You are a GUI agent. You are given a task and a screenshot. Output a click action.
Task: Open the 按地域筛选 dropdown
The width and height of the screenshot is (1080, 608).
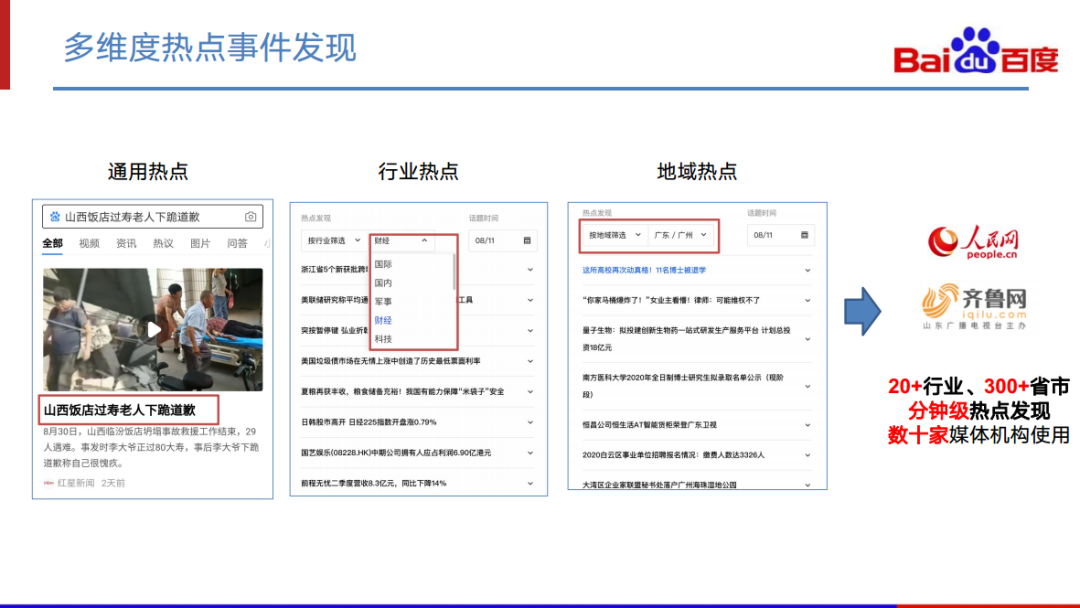(614, 235)
